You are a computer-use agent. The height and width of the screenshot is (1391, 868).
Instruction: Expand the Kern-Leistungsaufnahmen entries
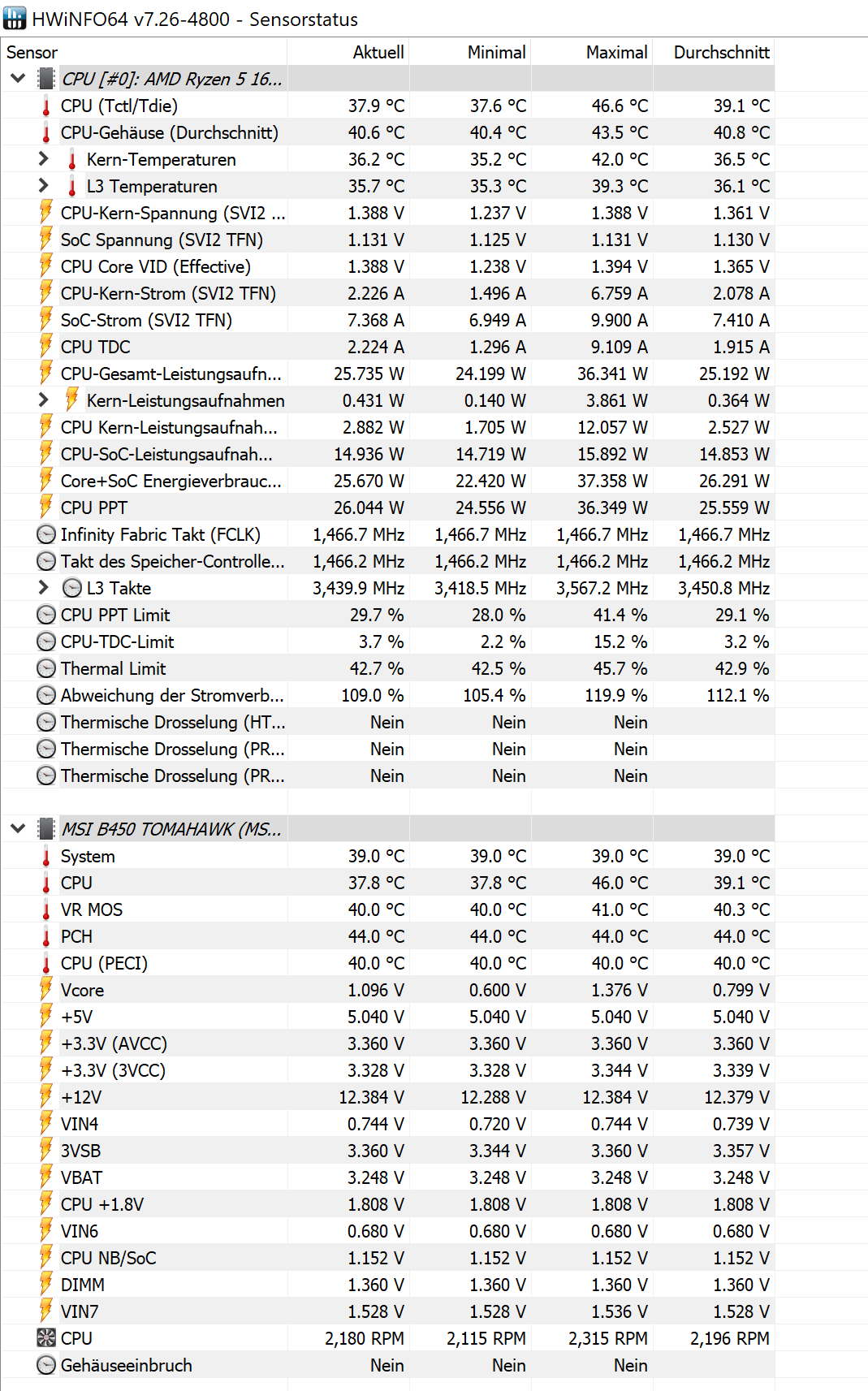pos(44,400)
